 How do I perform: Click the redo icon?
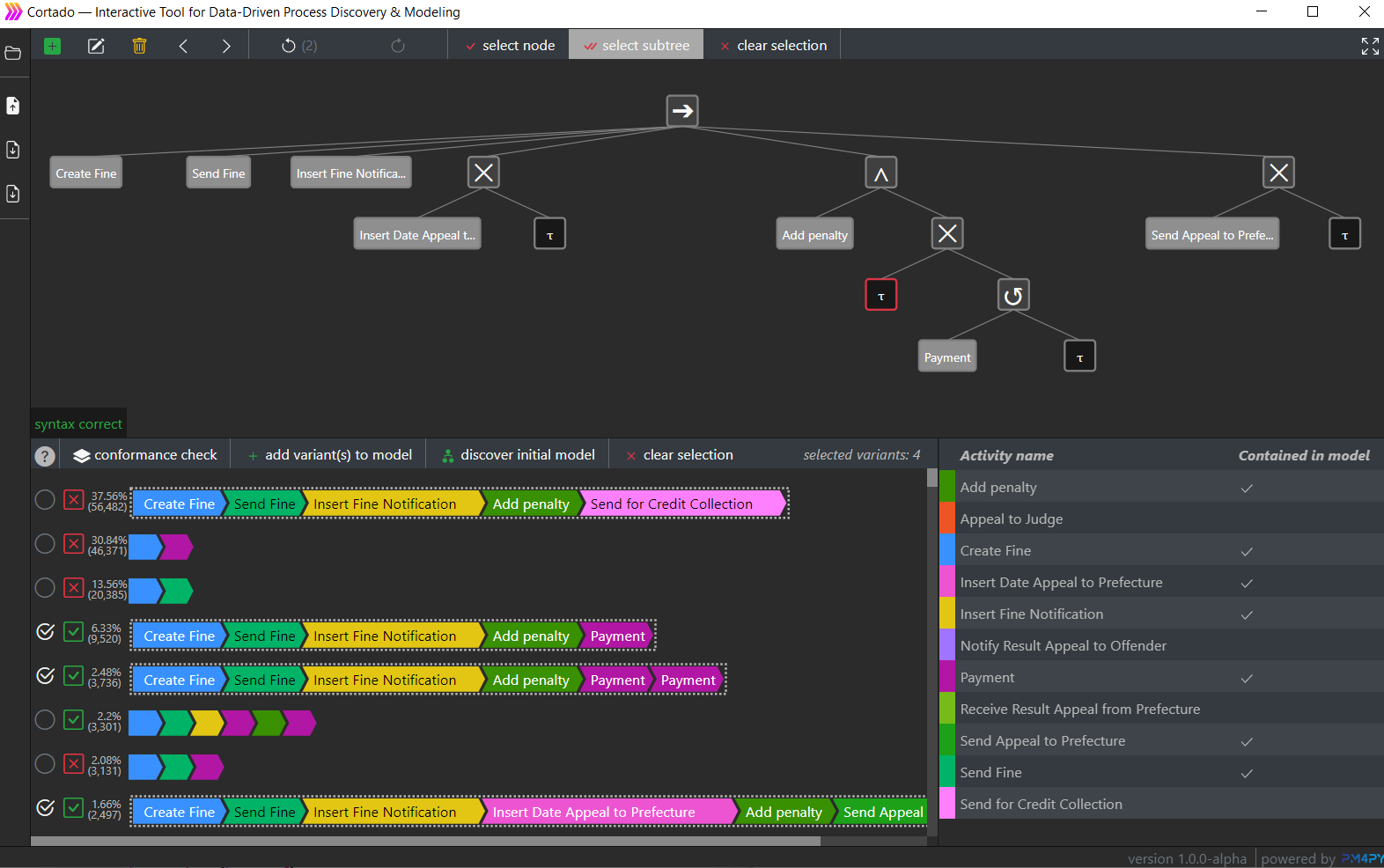(x=398, y=46)
